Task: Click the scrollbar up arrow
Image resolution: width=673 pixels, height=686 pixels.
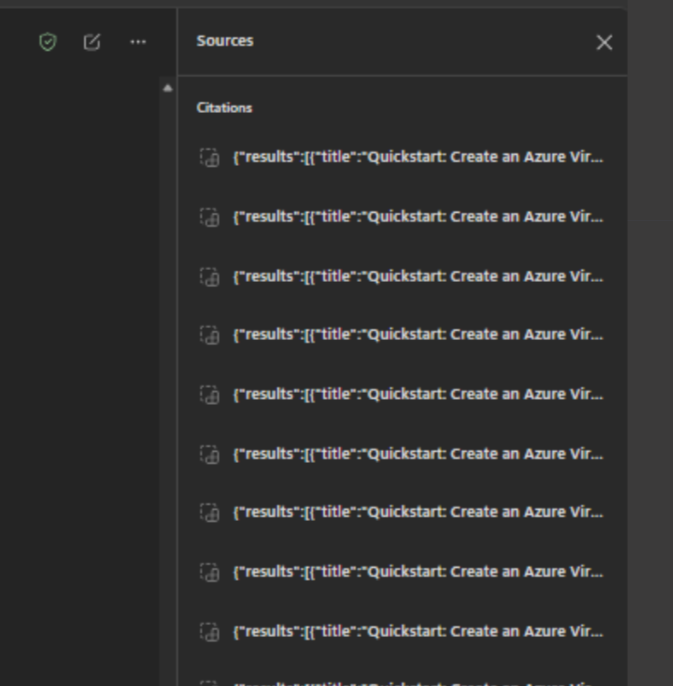Action: coord(168,88)
